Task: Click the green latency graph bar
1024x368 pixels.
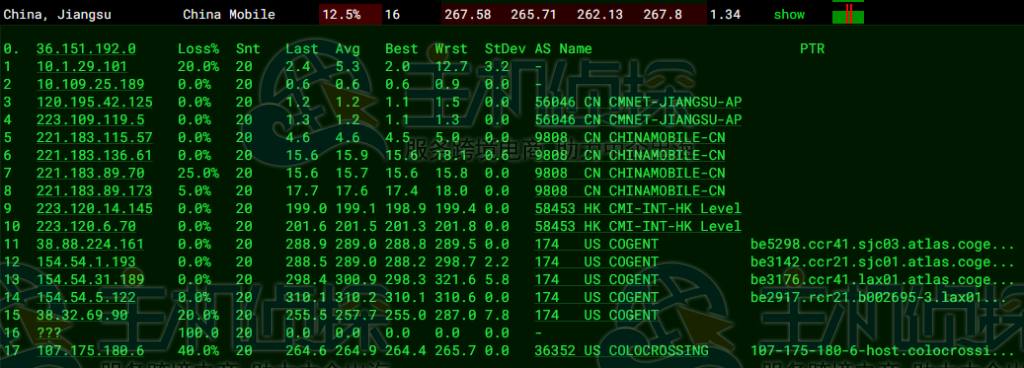Action: (848, 14)
